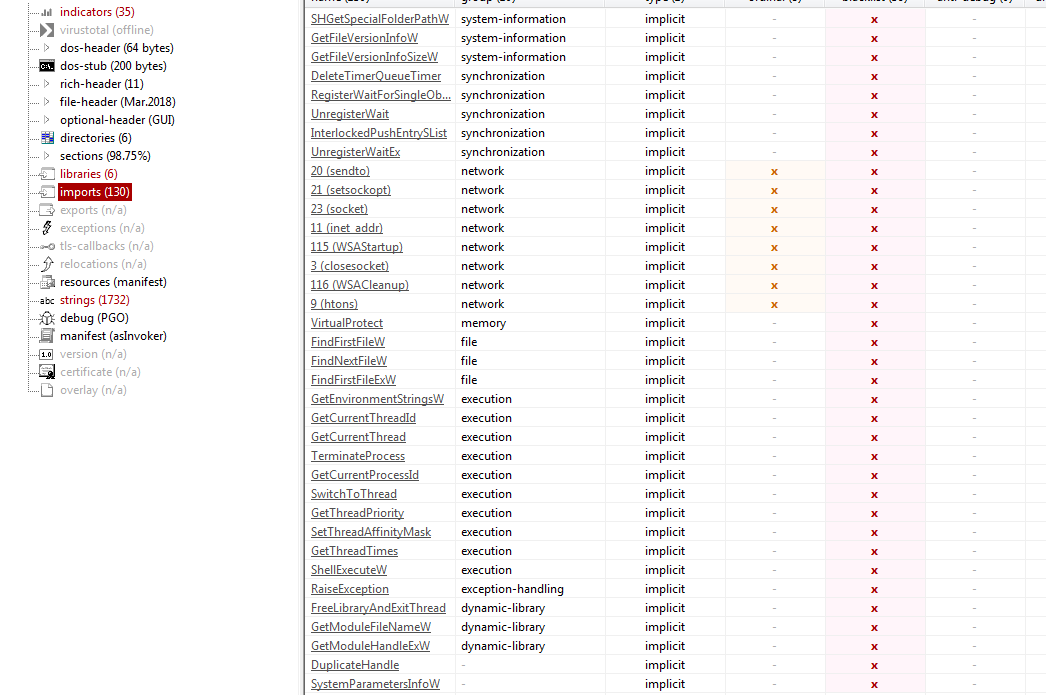Screen dimensions: 1046x695
Task: Expand the file-header node
Action: pyautogui.click(x=47, y=102)
